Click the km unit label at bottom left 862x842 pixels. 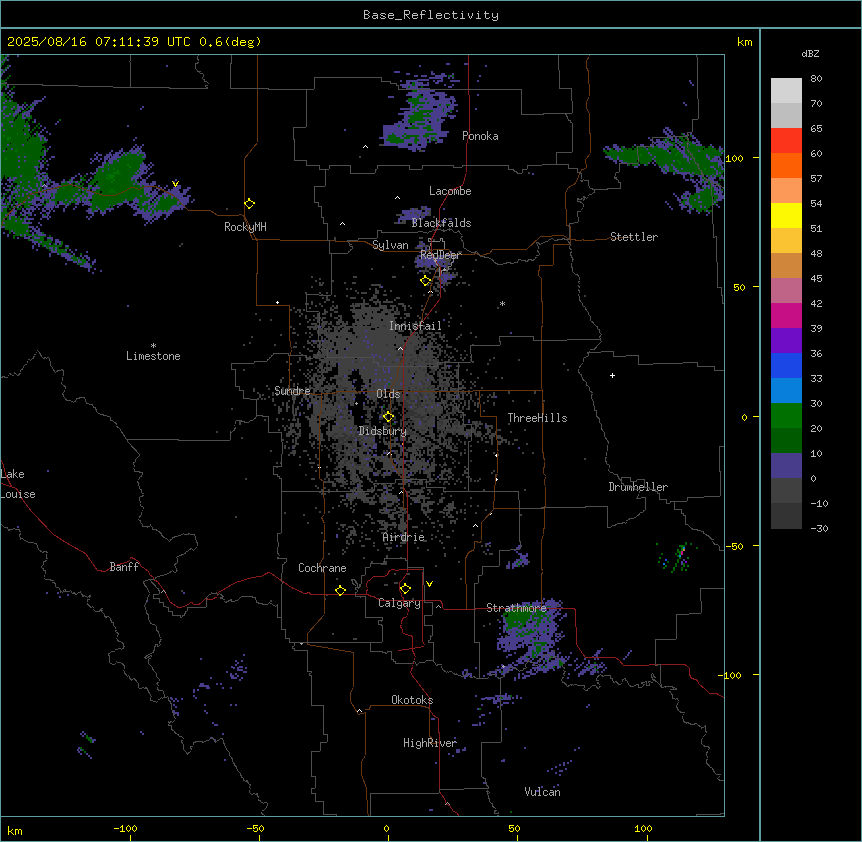point(15,830)
